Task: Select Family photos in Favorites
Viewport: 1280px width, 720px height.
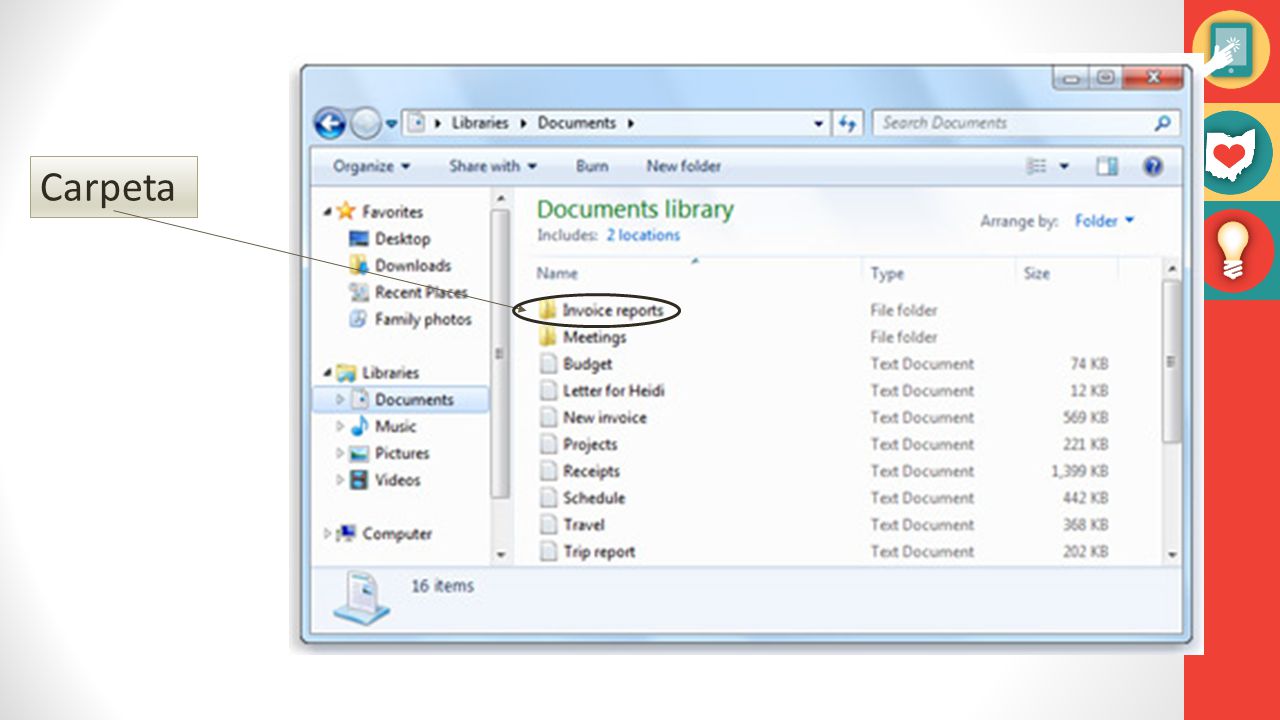Action: [423, 320]
